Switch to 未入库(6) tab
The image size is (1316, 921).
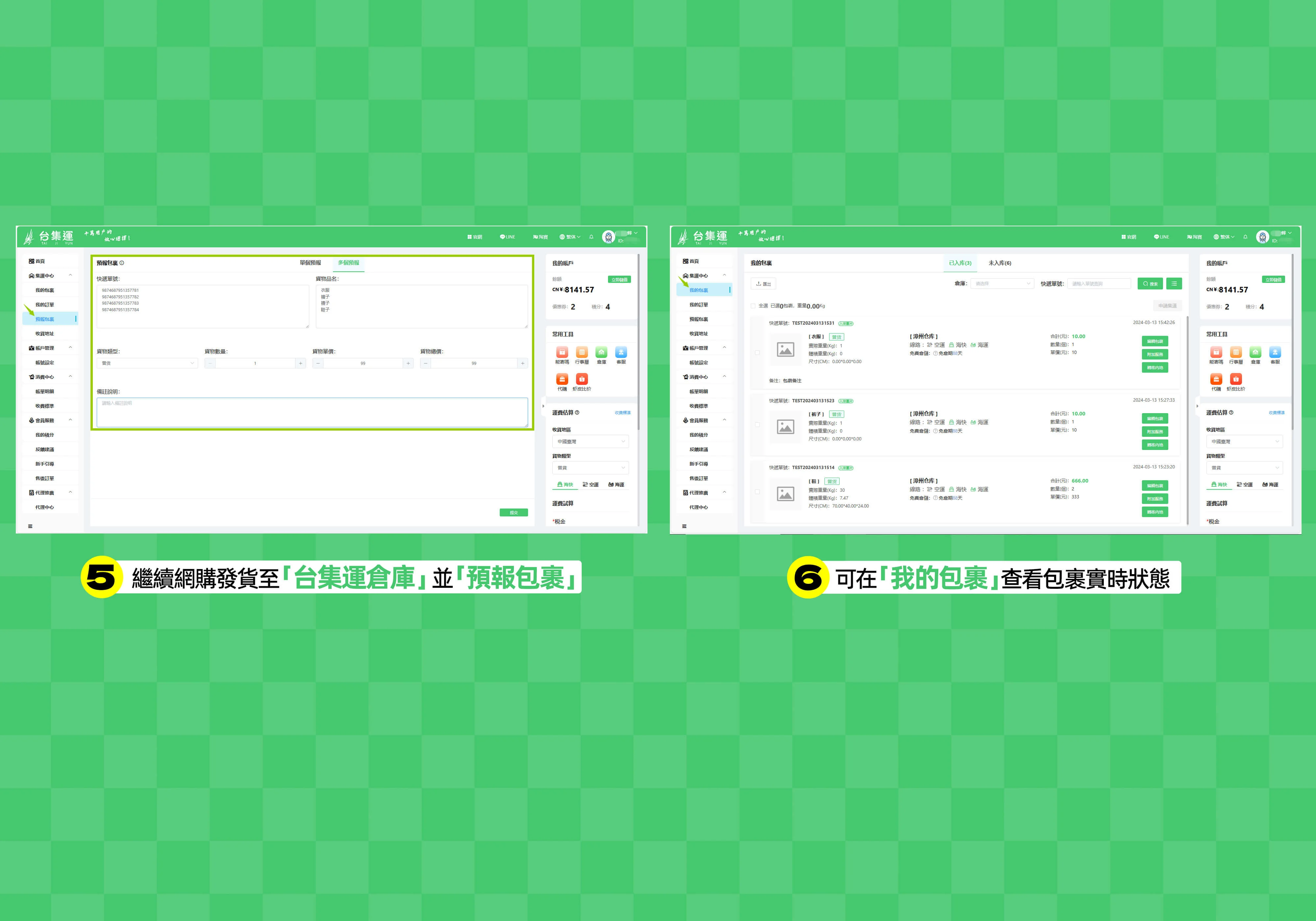tap(1000, 263)
